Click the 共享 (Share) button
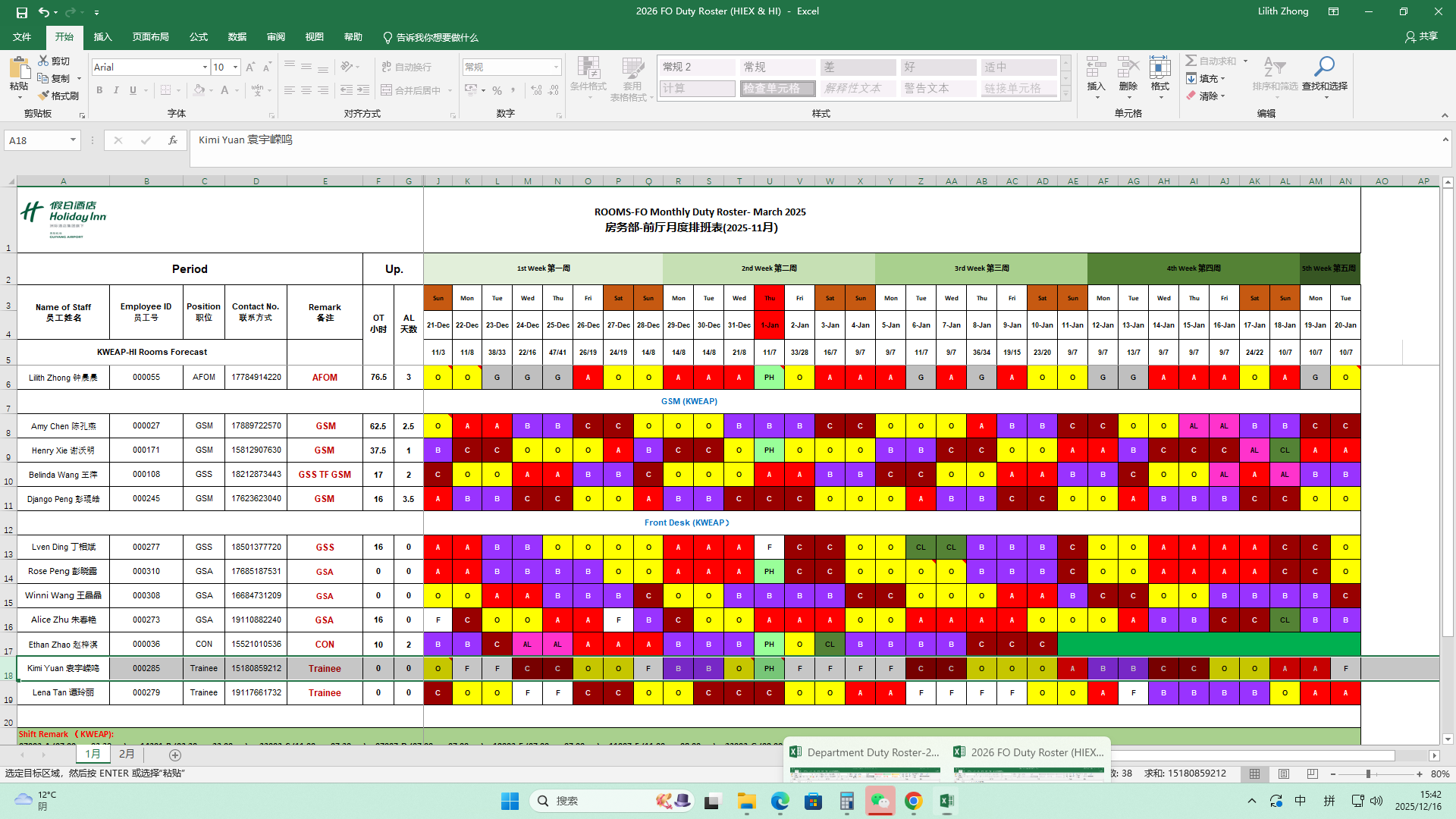1456x819 pixels. tap(1421, 36)
